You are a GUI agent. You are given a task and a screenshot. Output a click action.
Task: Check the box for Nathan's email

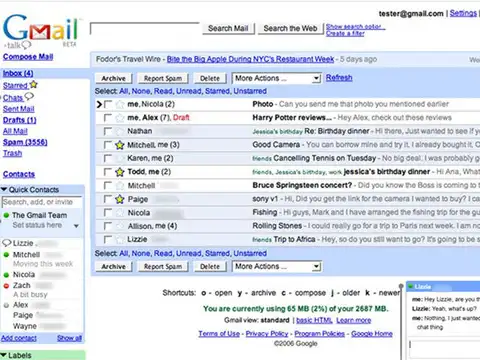[x=107, y=131]
